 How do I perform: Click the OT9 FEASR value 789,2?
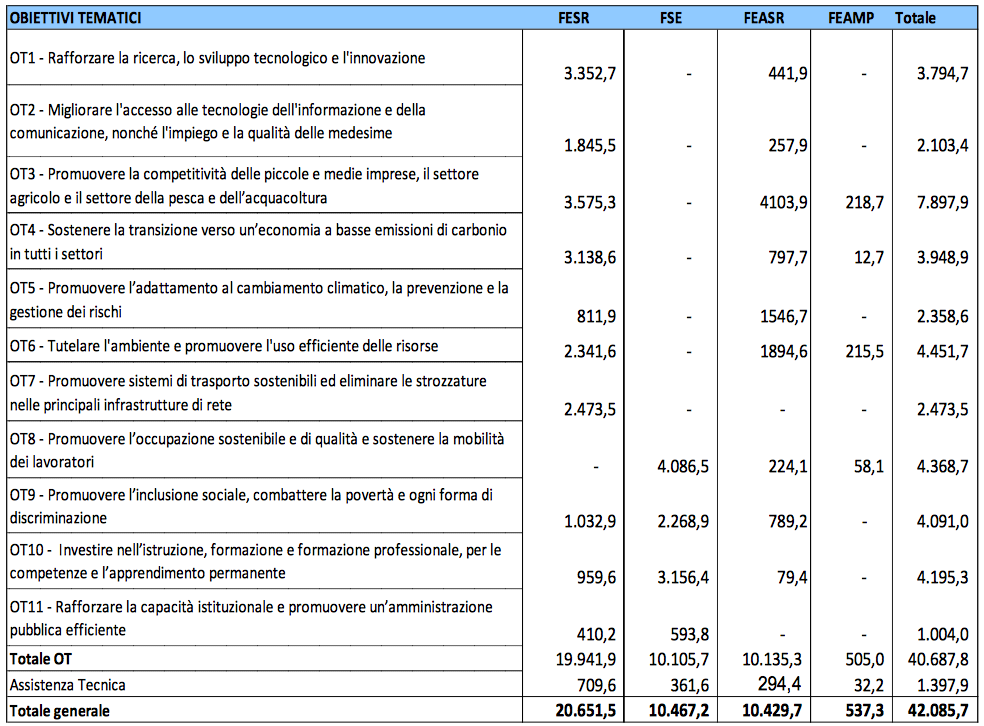pos(788,521)
